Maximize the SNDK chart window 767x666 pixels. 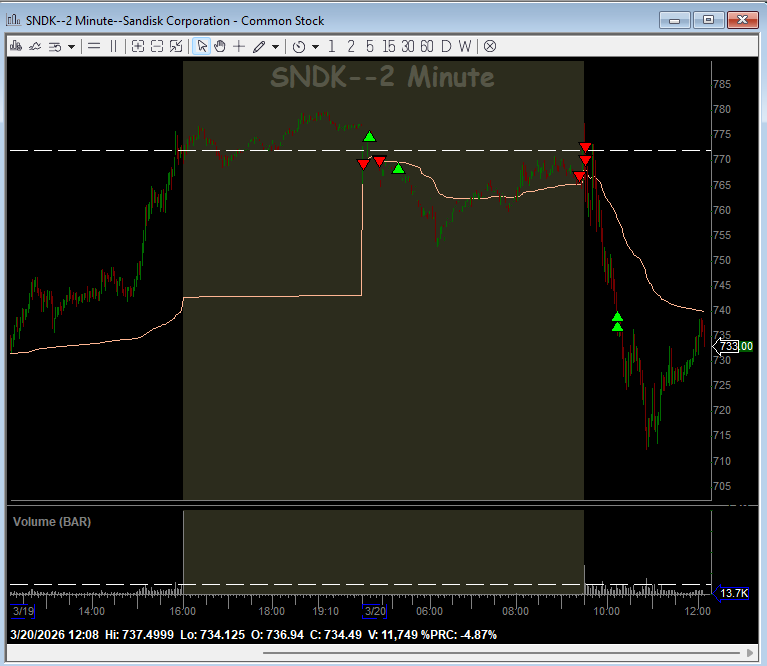(x=708, y=20)
